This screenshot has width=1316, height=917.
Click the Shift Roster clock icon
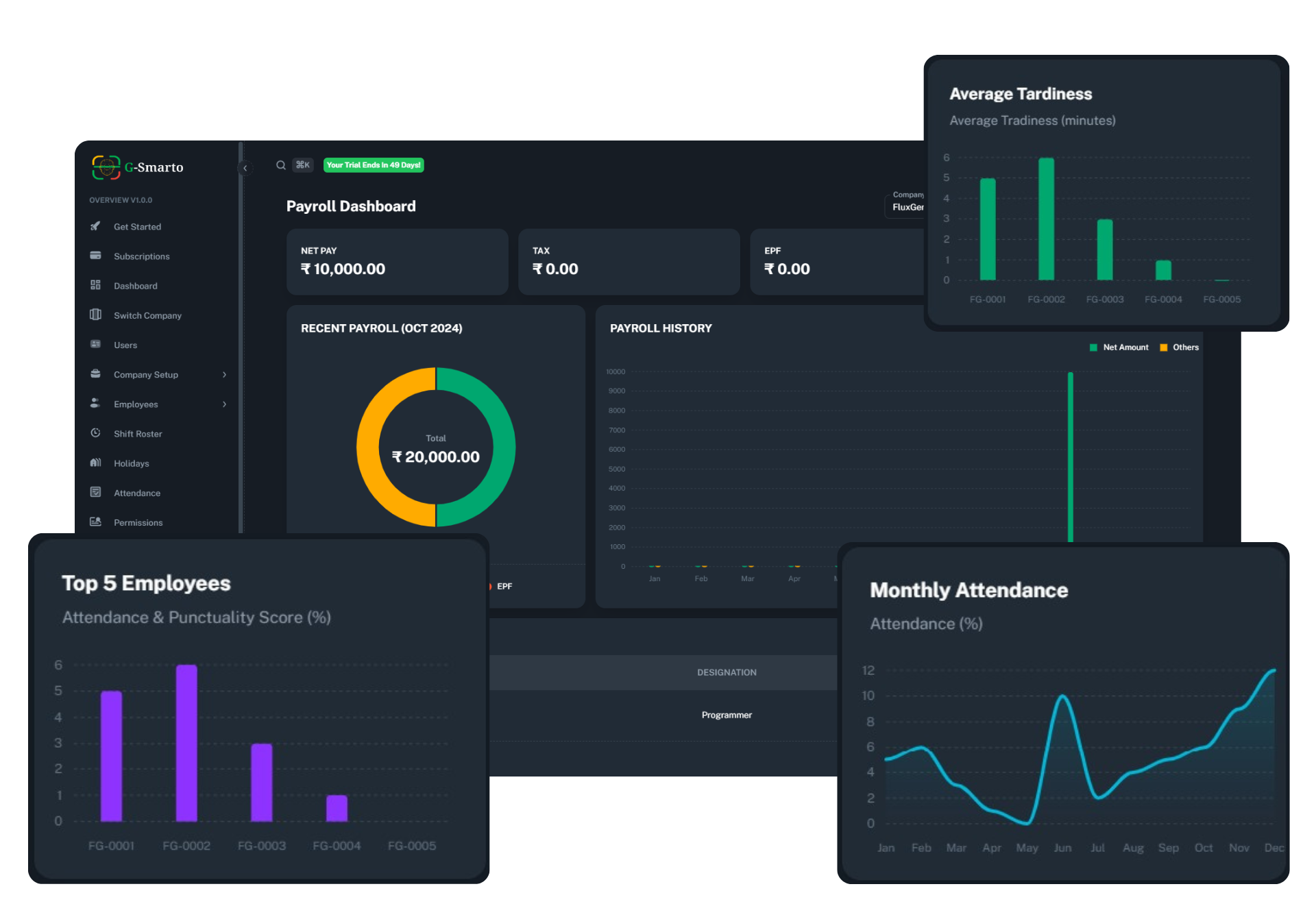[95, 433]
